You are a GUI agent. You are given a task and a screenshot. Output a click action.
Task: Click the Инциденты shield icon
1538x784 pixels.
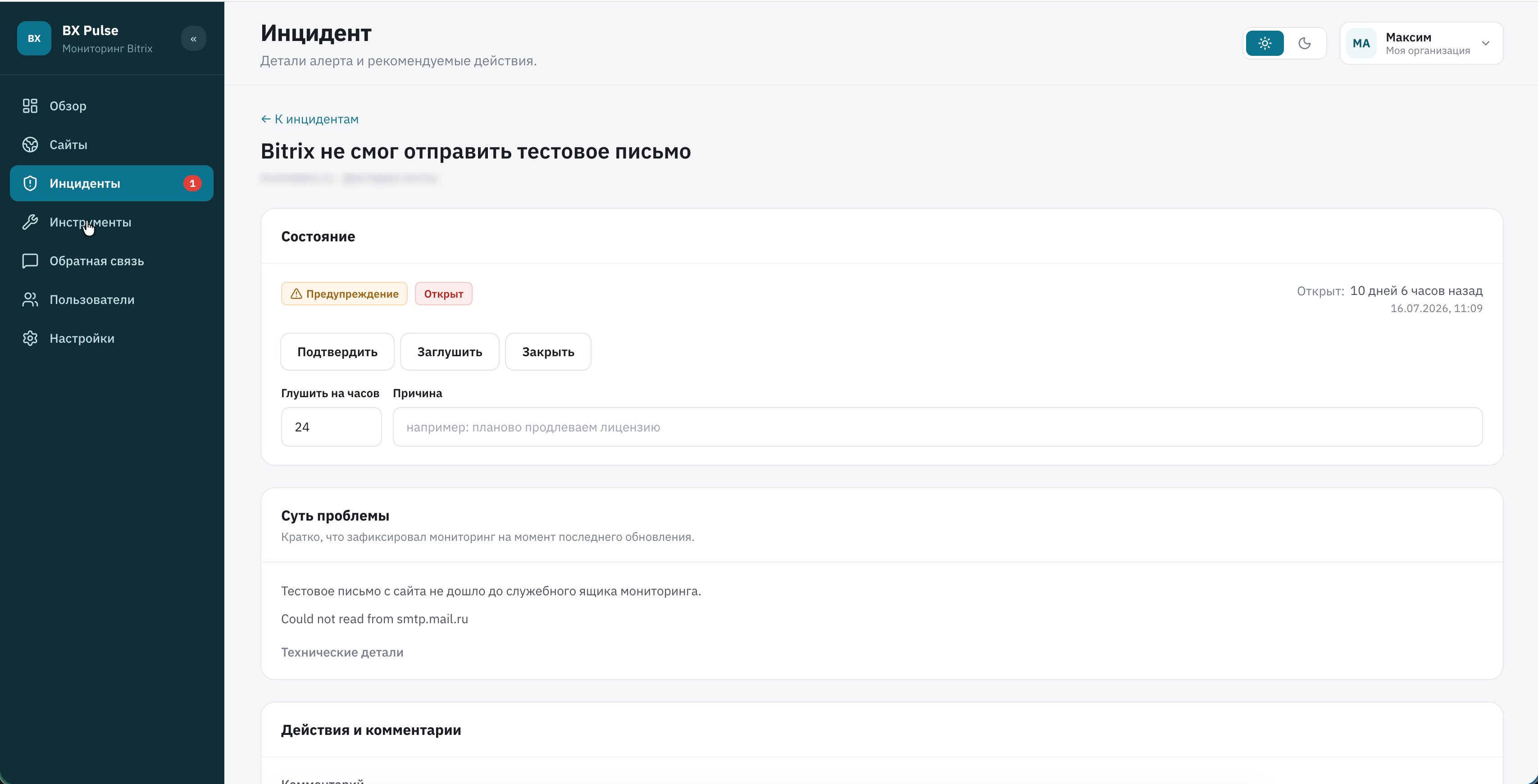coord(30,183)
